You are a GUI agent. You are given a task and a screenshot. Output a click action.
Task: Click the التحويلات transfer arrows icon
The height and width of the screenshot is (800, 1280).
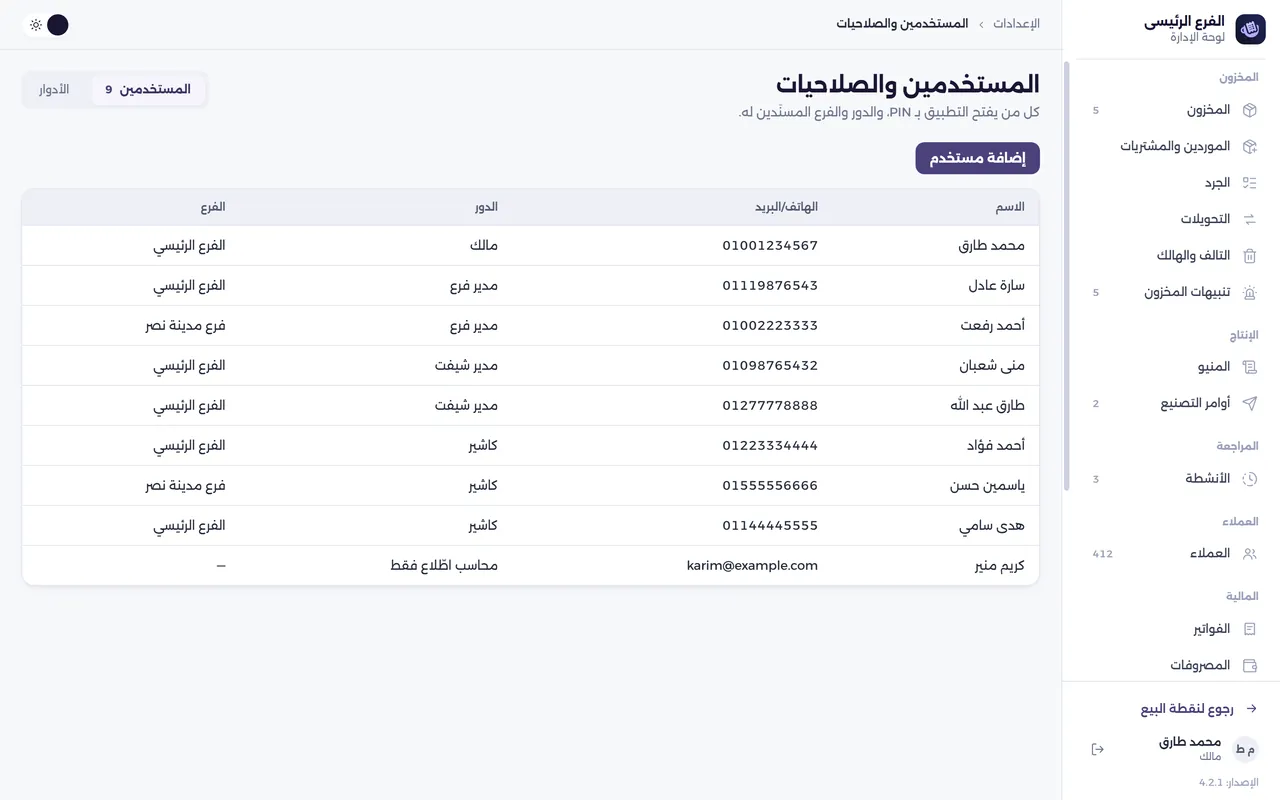[x=1249, y=219]
